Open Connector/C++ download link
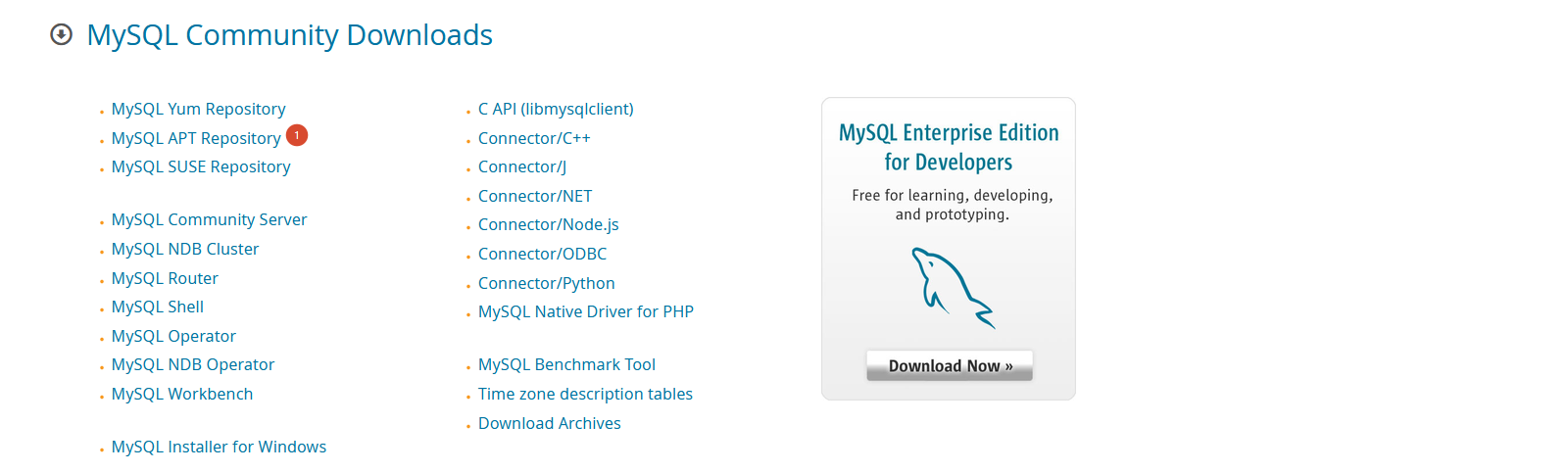 [534, 138]
